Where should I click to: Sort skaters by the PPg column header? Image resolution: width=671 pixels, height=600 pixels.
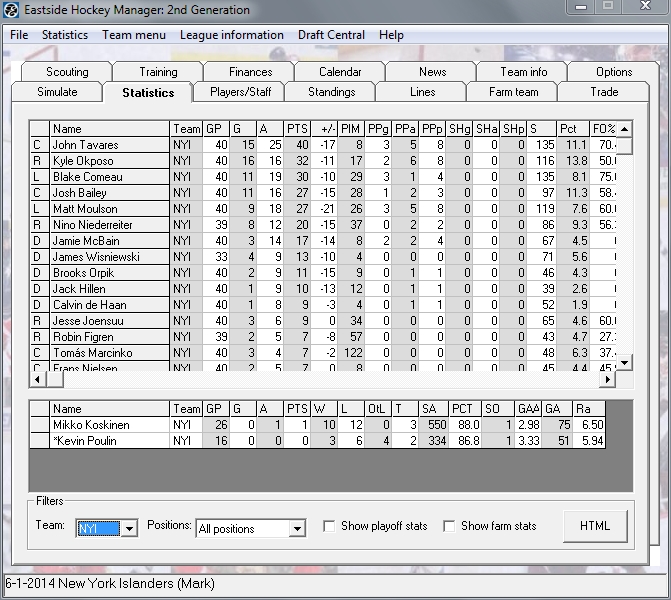point(378,129)
